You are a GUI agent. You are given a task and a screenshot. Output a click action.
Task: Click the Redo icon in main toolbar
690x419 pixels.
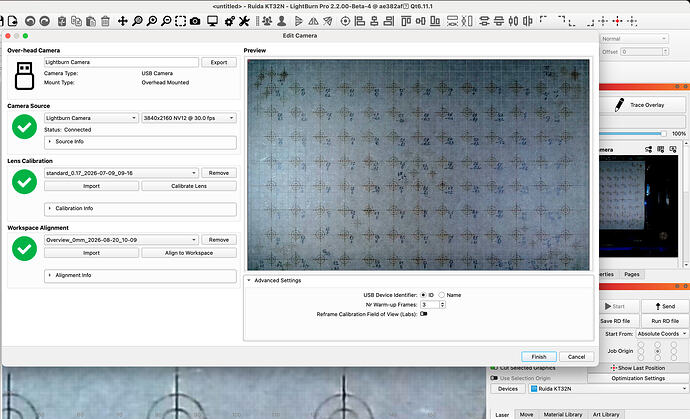44,21
